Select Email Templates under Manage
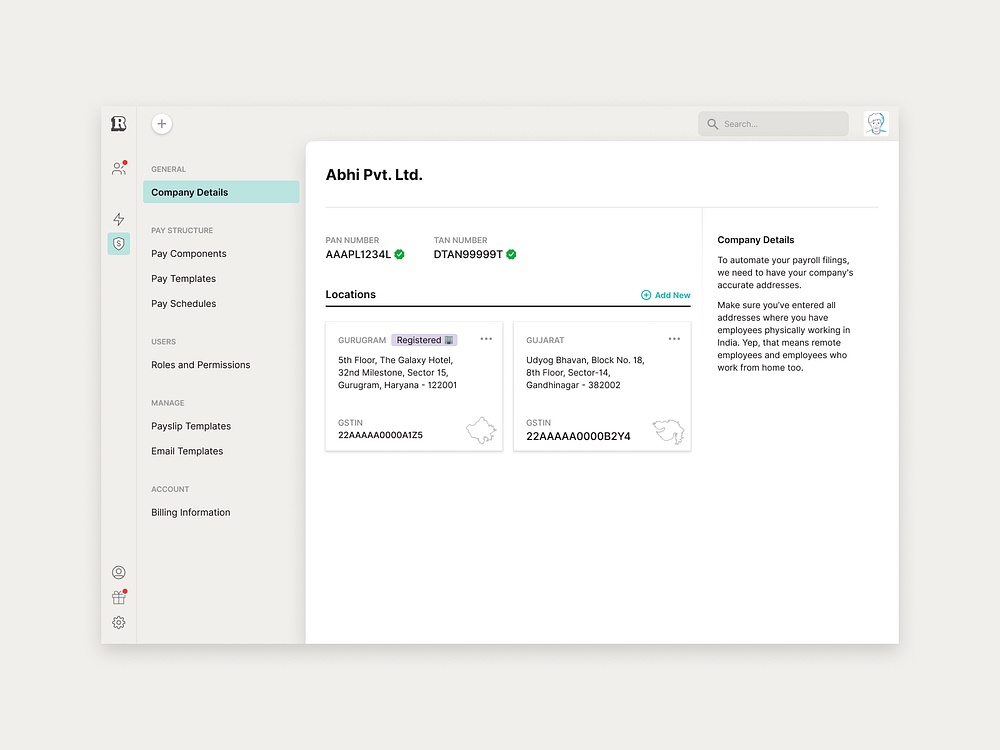 click(187, 451)
